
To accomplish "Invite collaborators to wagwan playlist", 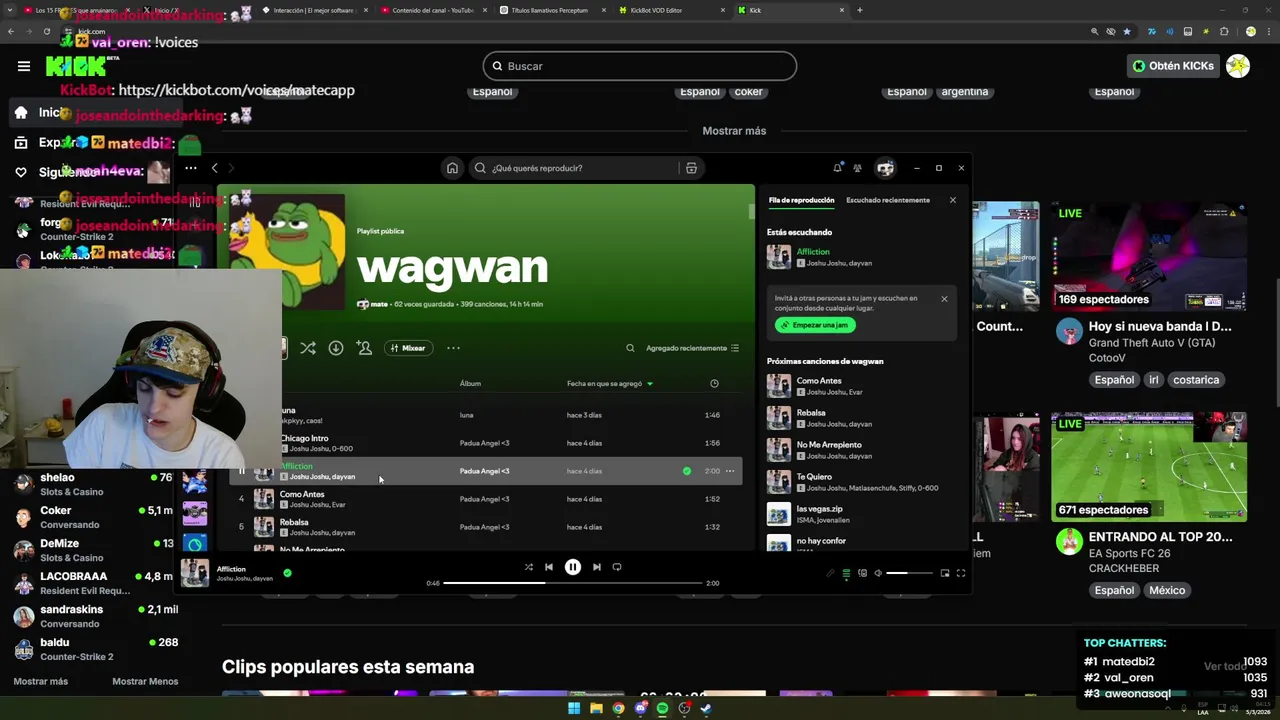I will [364, 348].
